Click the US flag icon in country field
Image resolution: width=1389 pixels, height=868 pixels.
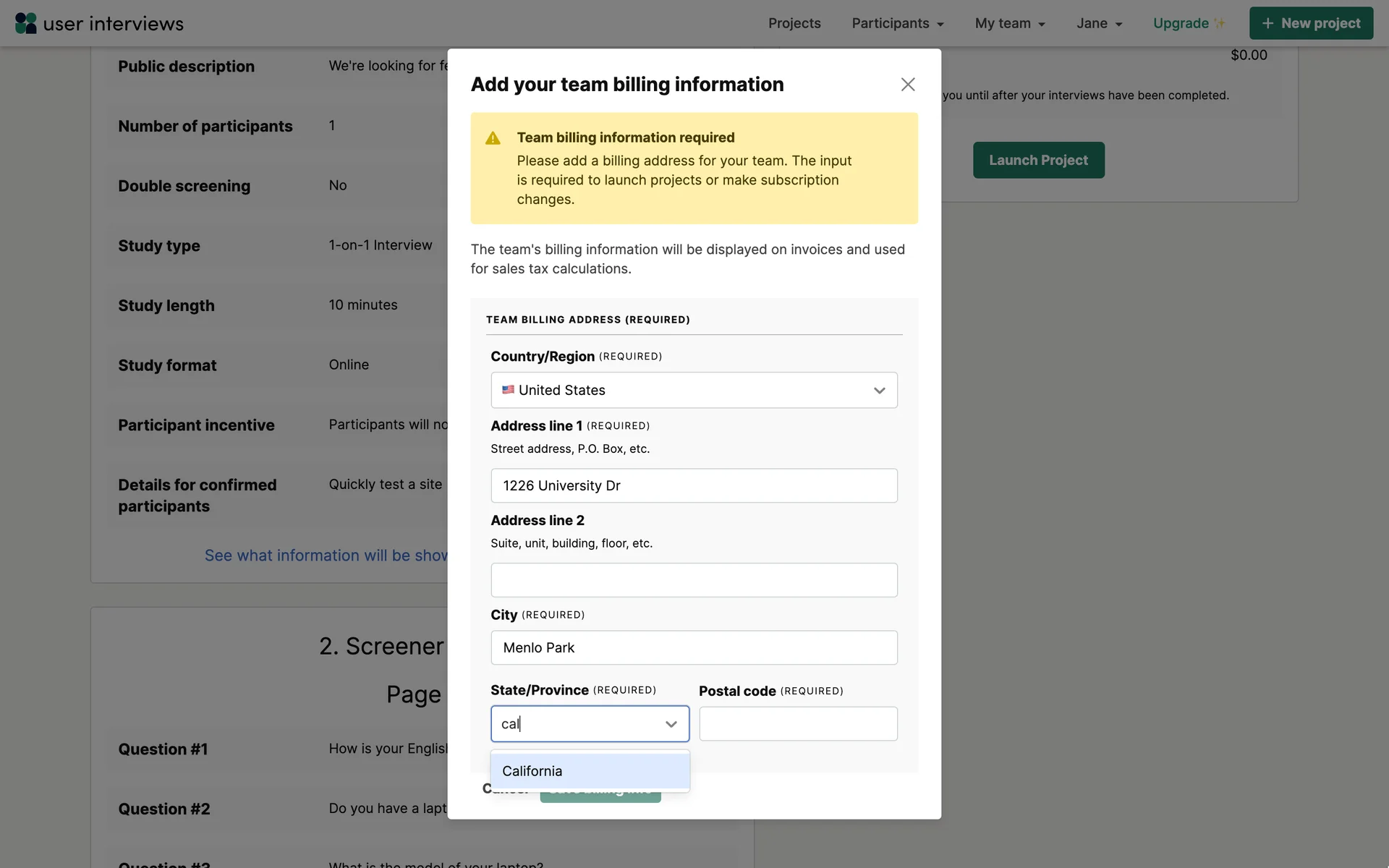(x=508, y=390)
